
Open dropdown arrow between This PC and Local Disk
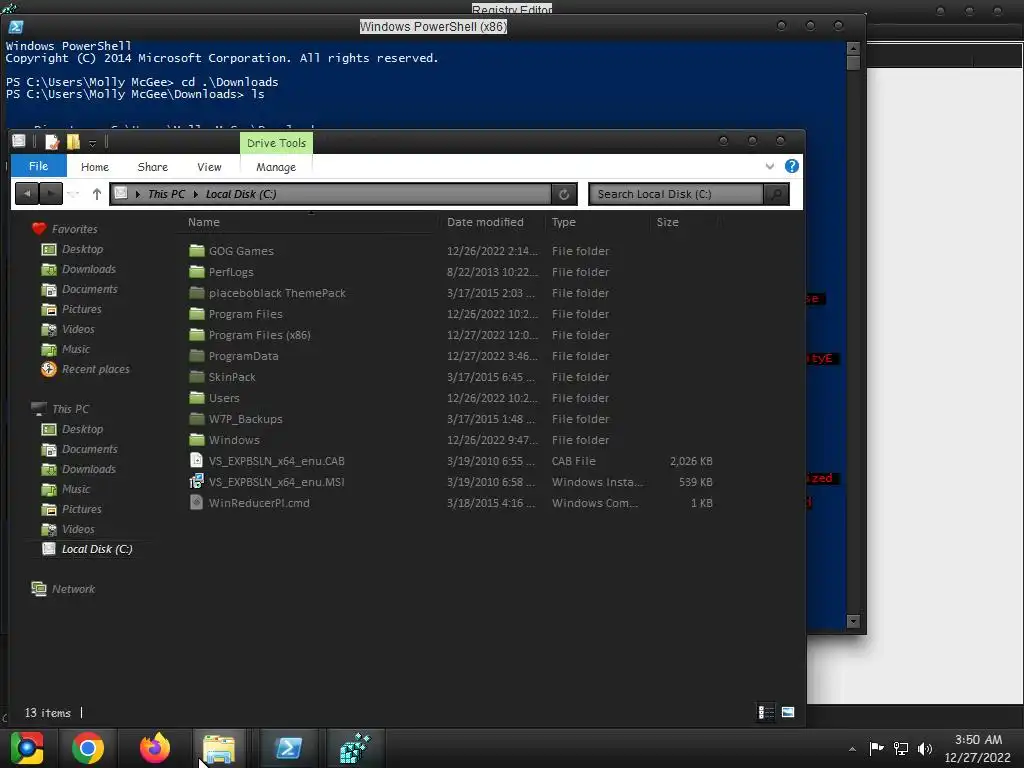coord(195,194)
